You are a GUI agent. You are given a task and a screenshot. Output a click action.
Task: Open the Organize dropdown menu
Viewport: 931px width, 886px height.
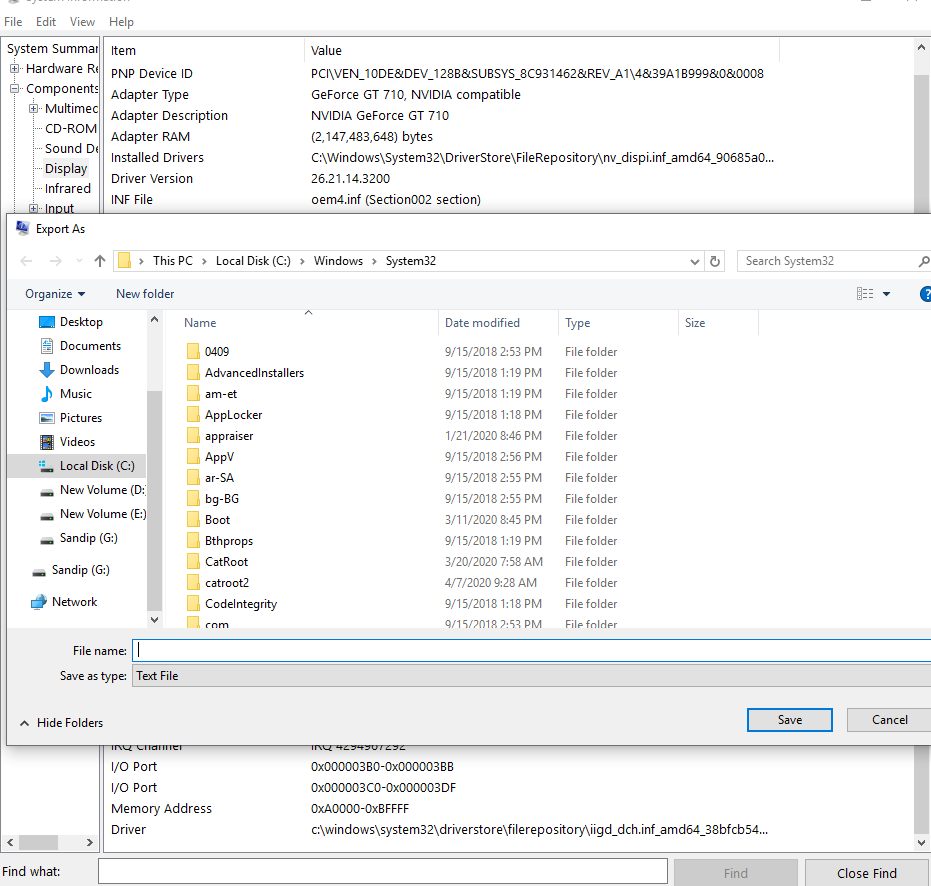pos(55,294)
